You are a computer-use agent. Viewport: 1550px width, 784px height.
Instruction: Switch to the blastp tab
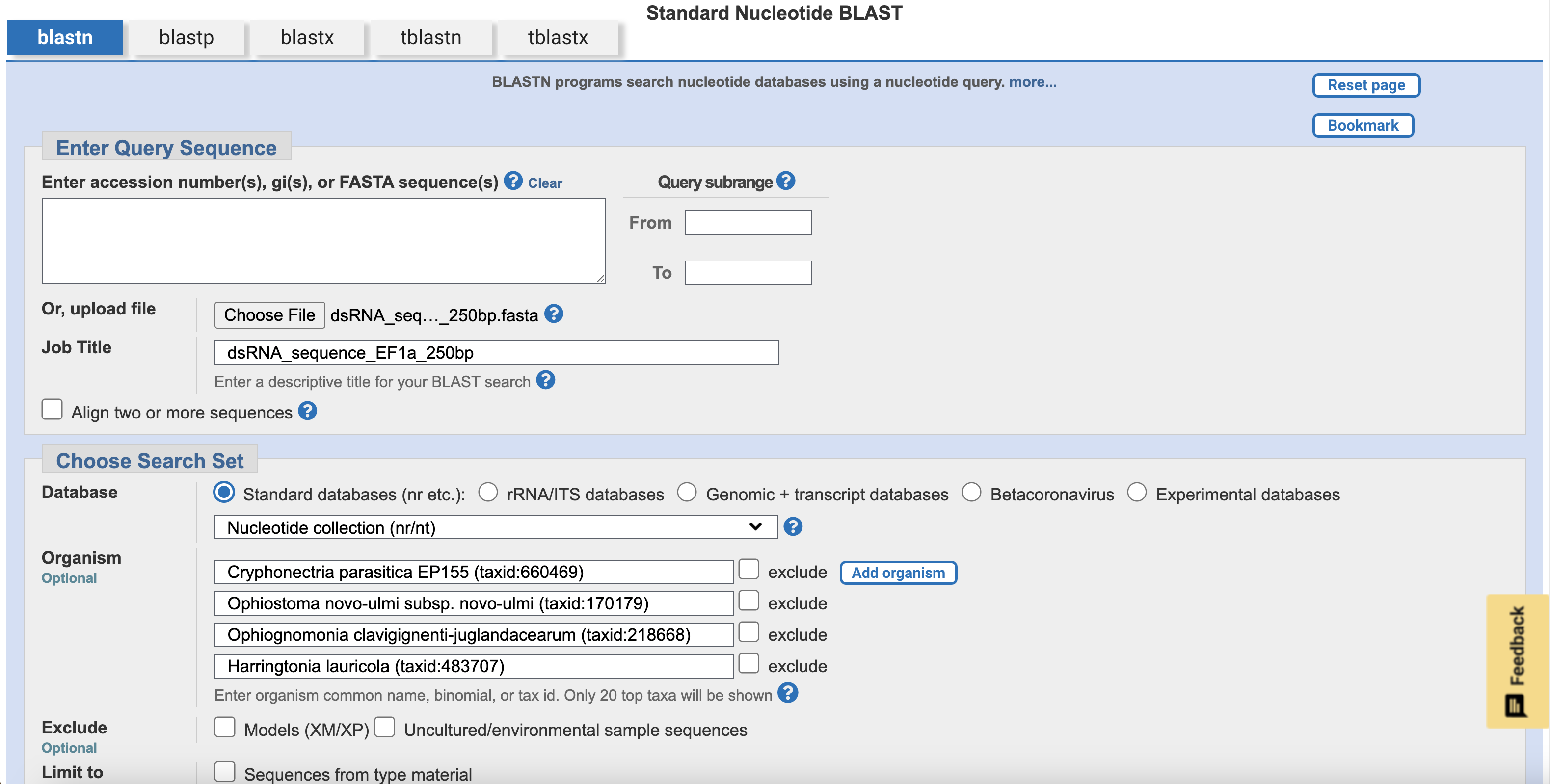pos(186,37)
